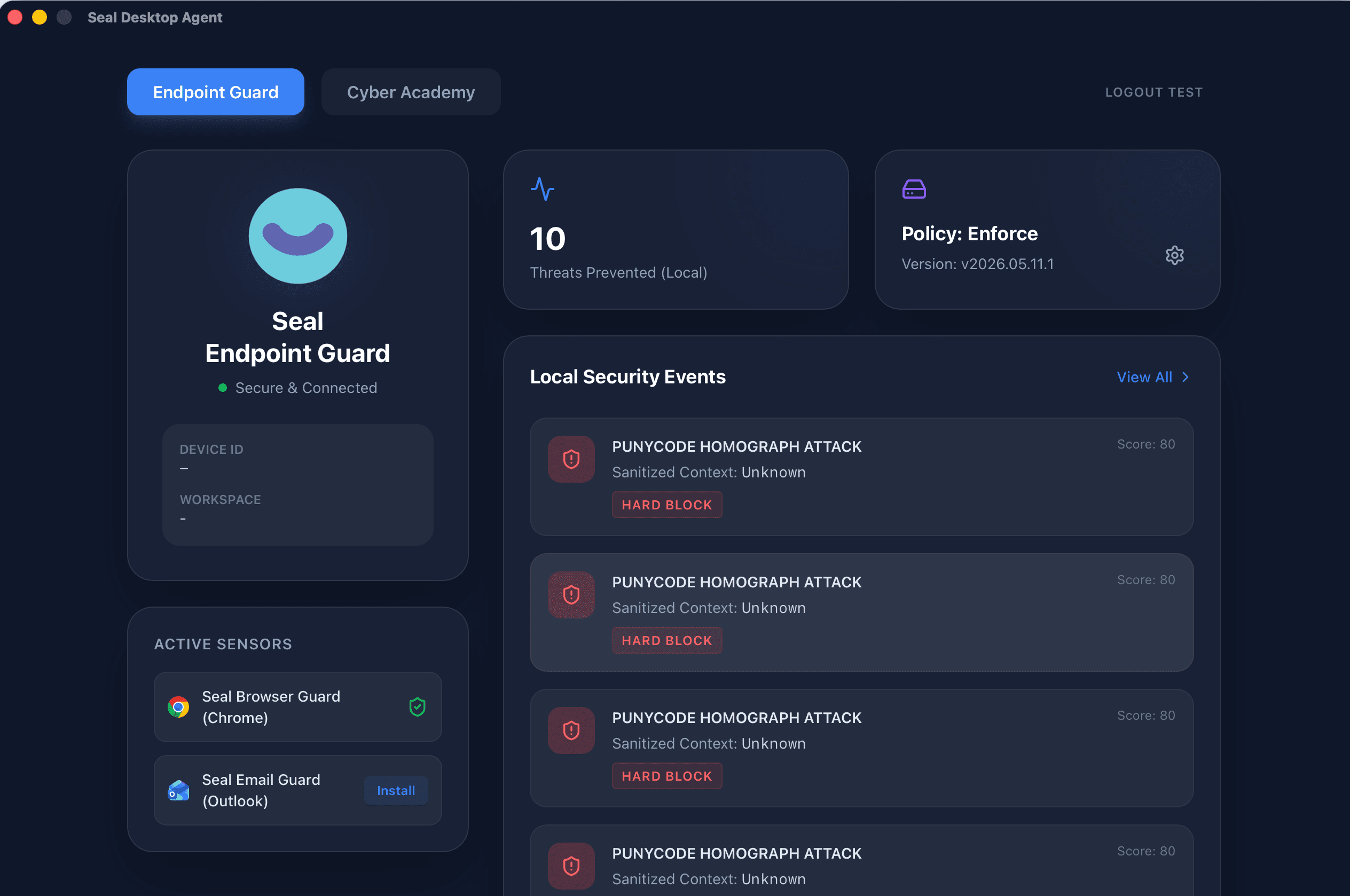Viewport: 1350px width, 896px height.
Task: Click HARD BLOCK badge on third event
Action: 666,775
